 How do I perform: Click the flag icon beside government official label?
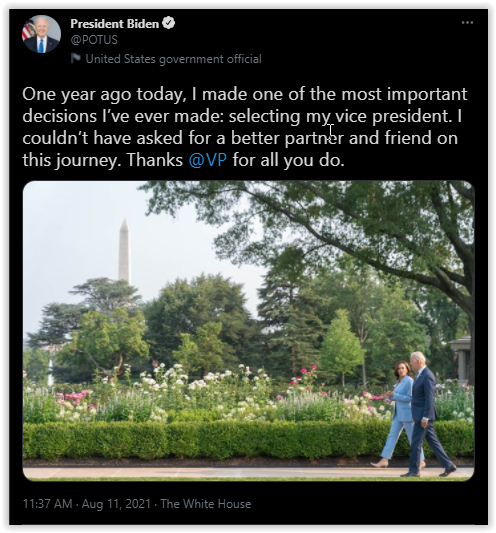(x=75, y=58)
